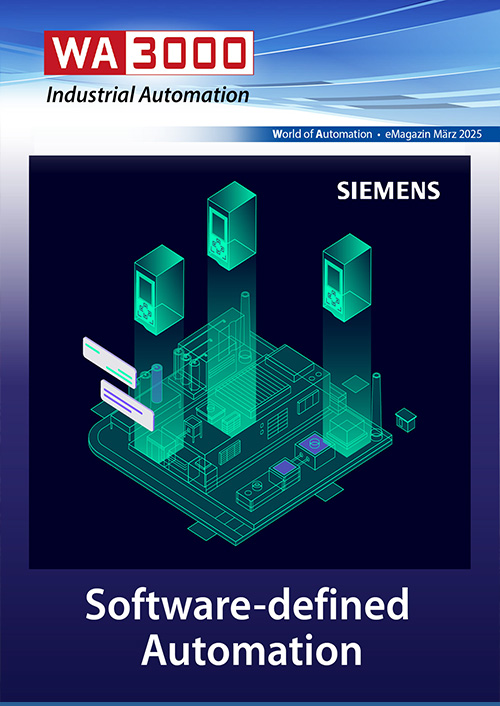Screen dimensions: 500x706
Task: Click the eMagazin März 2025 label
Action: (x=433, y=134)
